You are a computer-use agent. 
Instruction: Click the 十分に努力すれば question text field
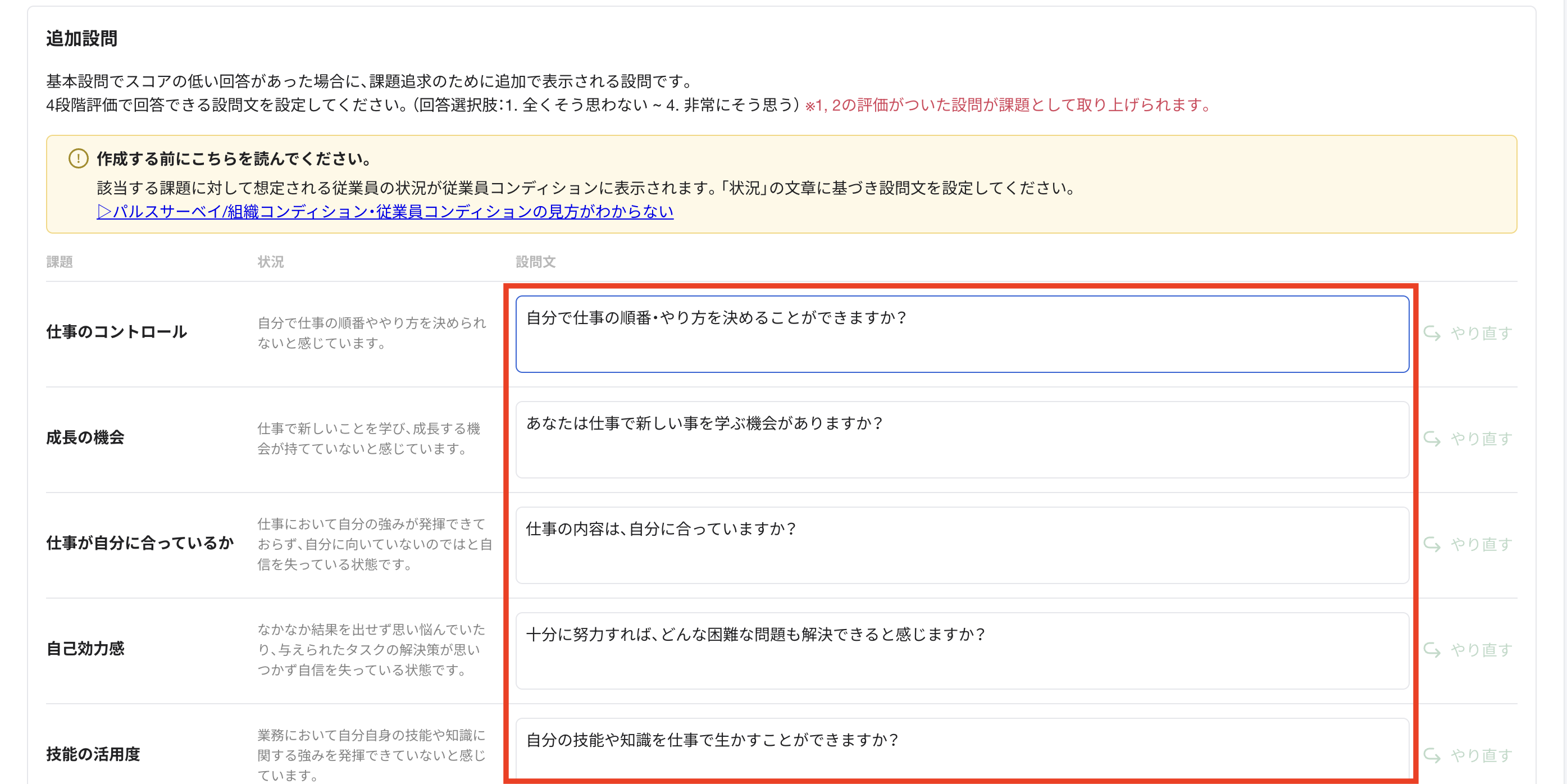click(x=961, y=651)
